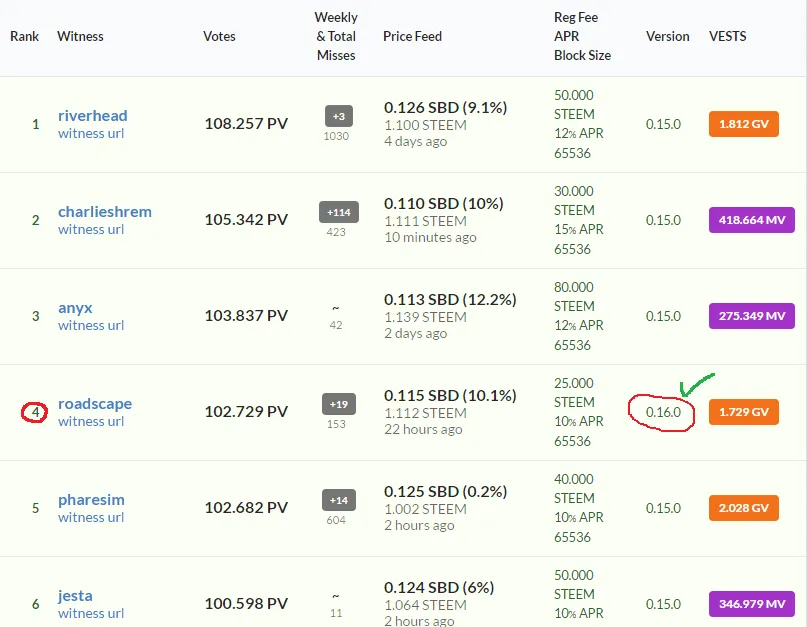Click the 0.124 SBD (6%) price feed
The width and height of the screenshot is (807, 627).
pyautogui.click(x=439, y=587)
